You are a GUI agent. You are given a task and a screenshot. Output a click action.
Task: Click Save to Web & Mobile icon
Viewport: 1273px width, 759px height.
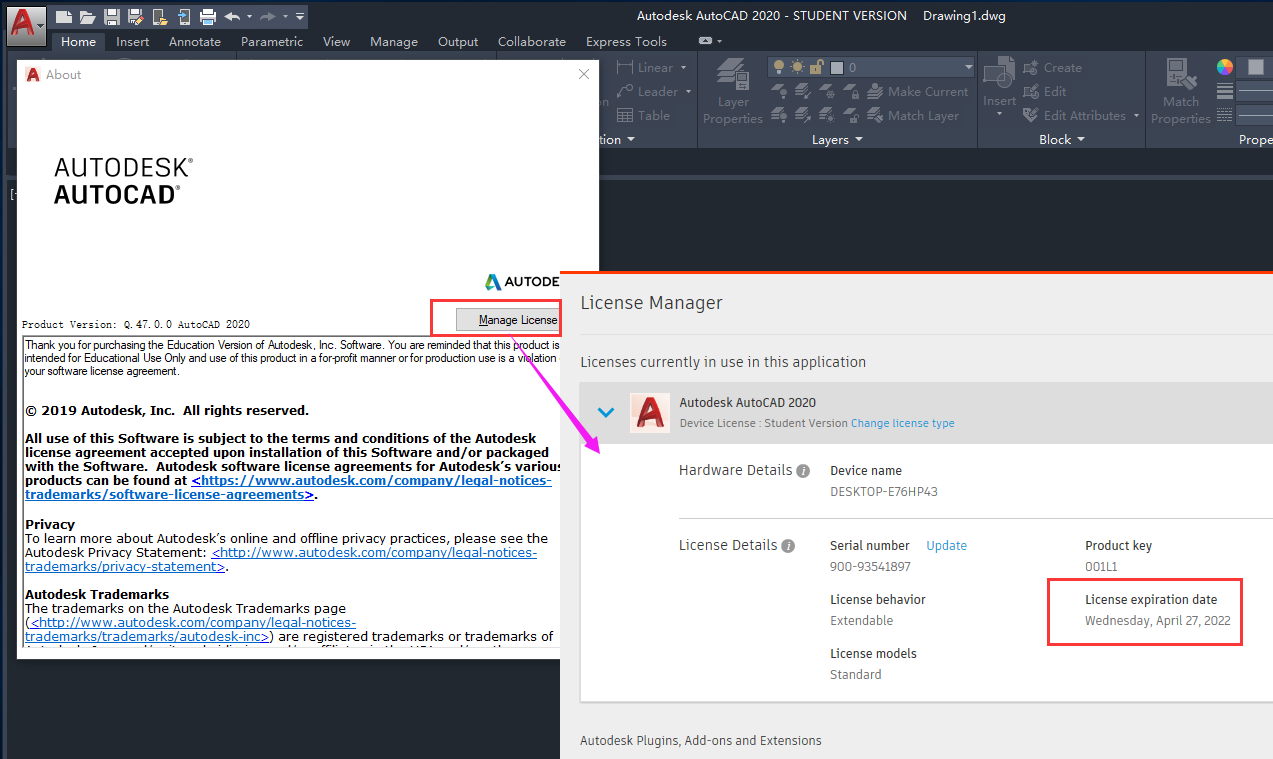pos(182,16)
